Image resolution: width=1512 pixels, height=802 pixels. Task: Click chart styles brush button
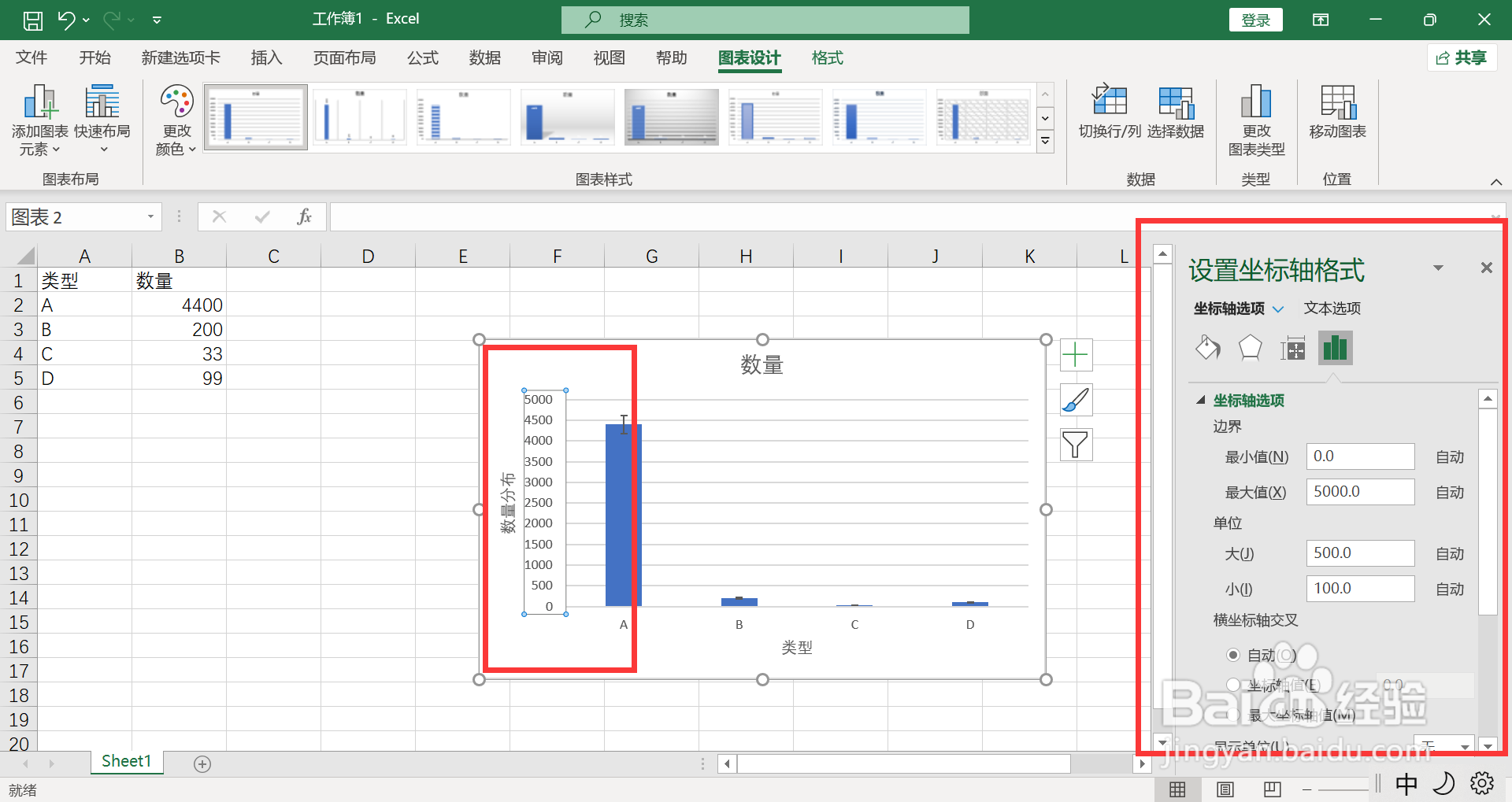[1076, 400]
